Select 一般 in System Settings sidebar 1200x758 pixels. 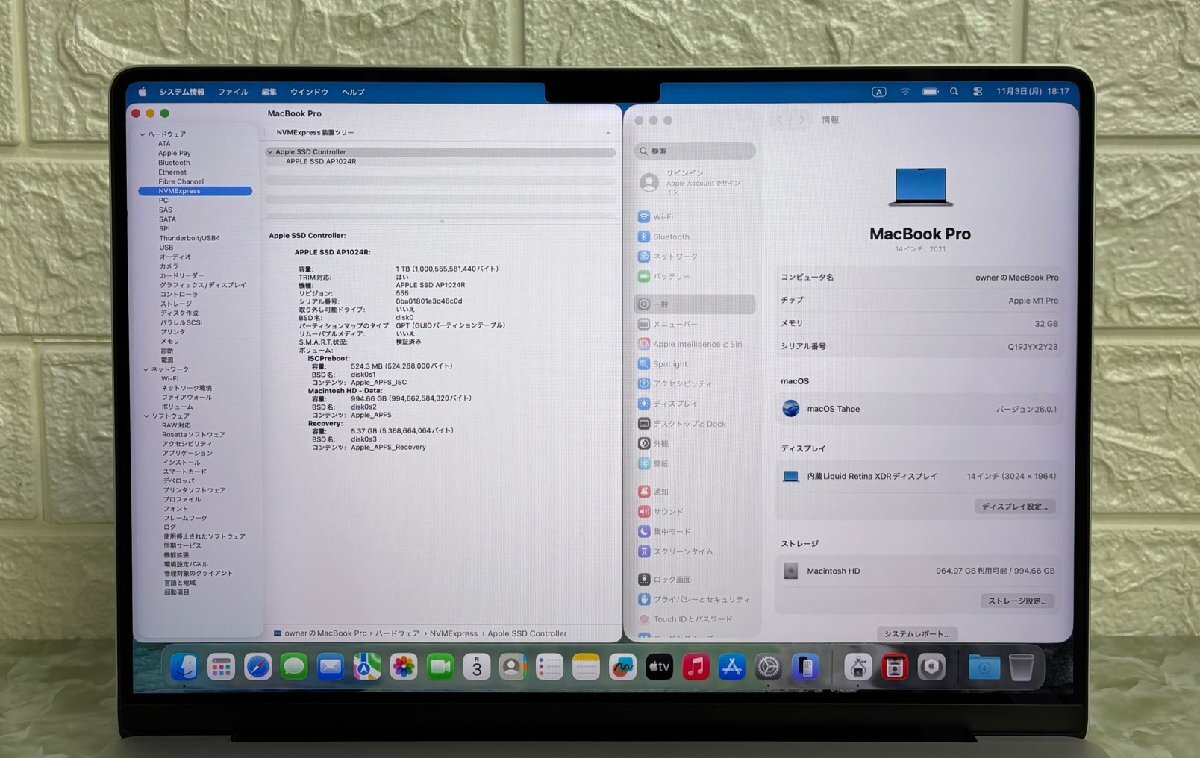click(x=695, y=304)
